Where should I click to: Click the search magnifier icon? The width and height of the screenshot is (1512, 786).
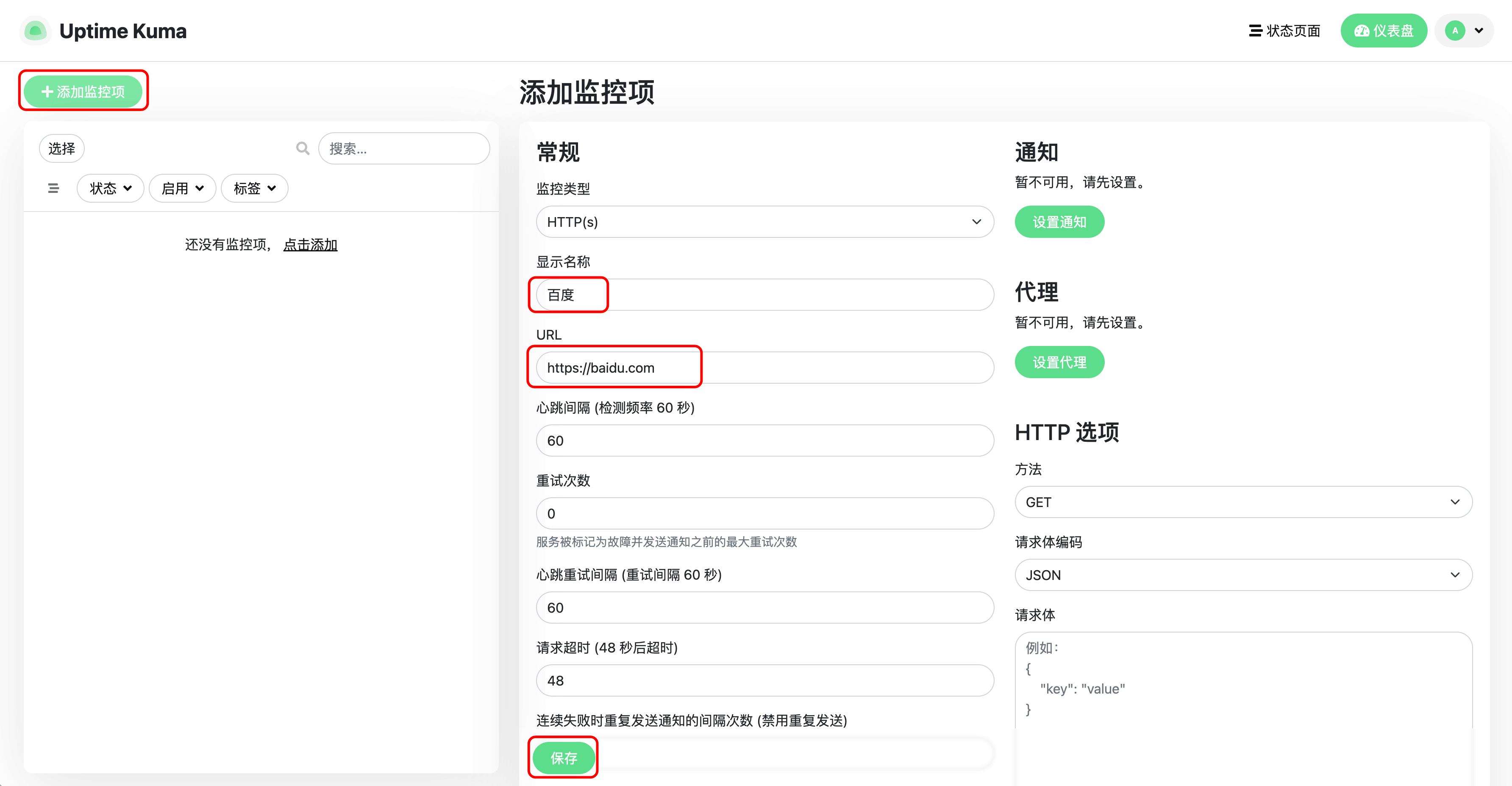click(x=302, y=148)
